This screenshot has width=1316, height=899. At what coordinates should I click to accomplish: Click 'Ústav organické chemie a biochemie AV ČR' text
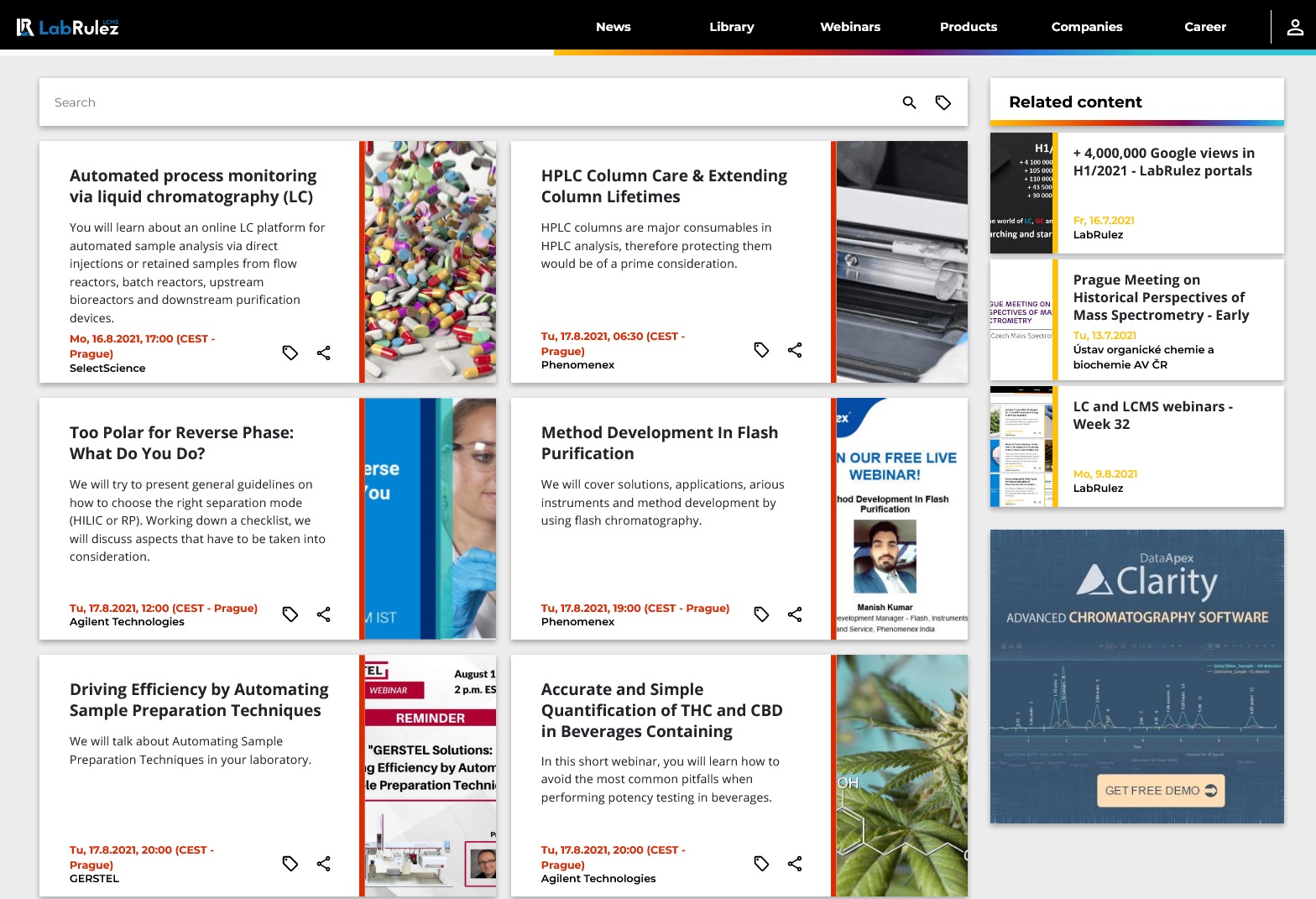coord(1143,358)
